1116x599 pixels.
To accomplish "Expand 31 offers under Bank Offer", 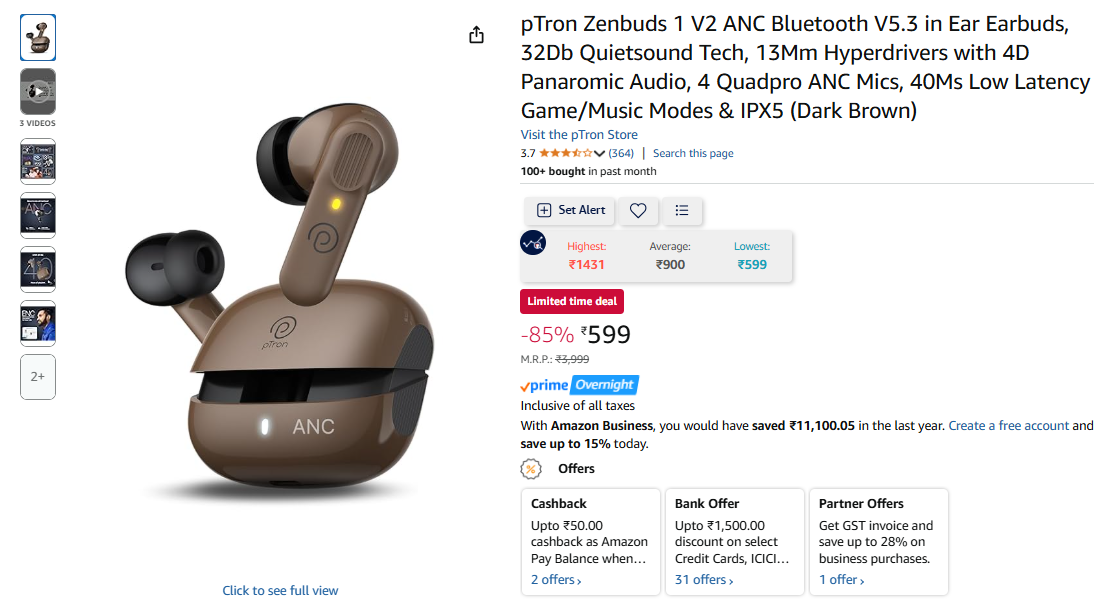I will point(703,580).
